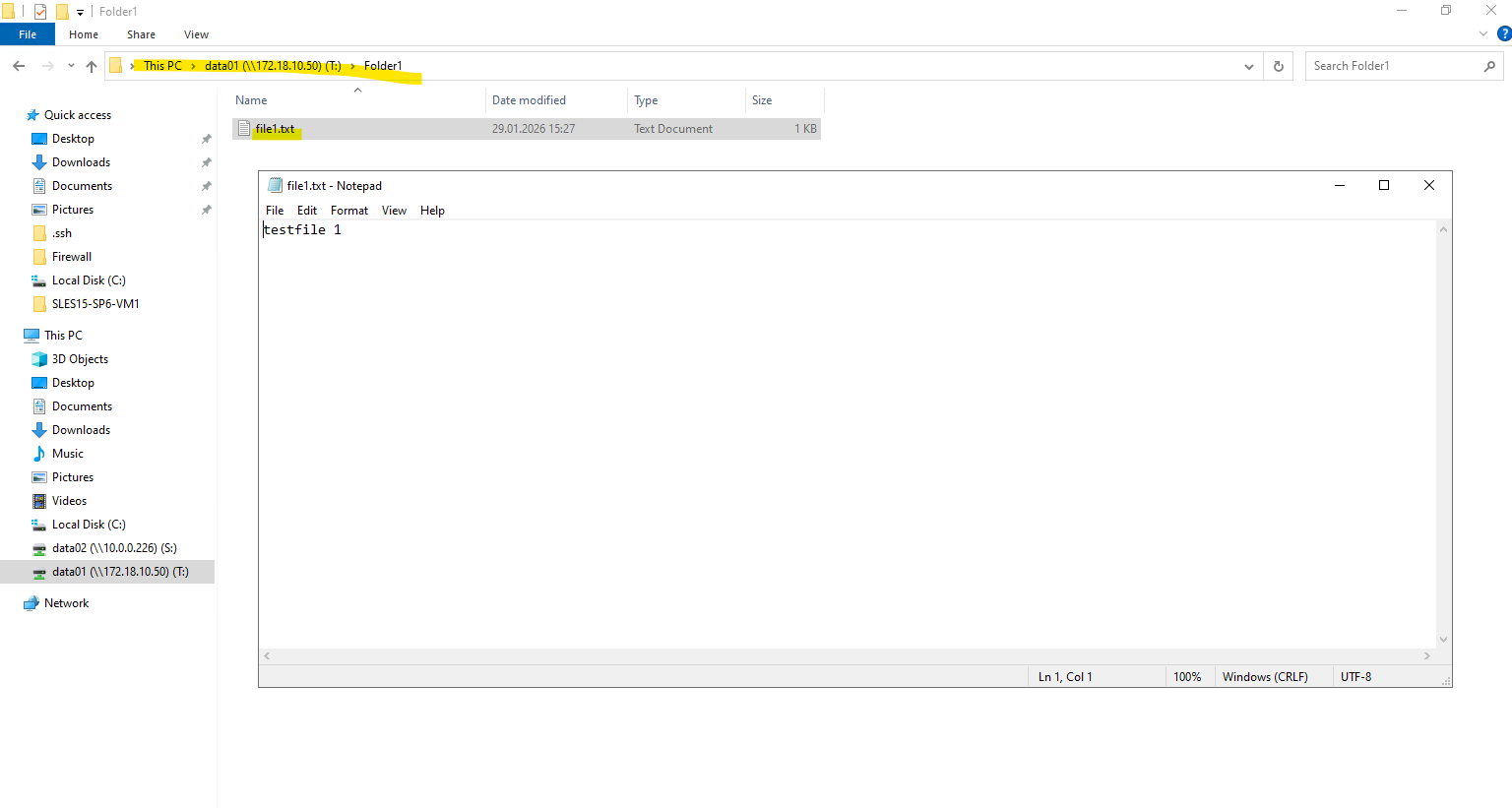
Task: Open the .ssh folder in sidebar
Action: [62, 233]
